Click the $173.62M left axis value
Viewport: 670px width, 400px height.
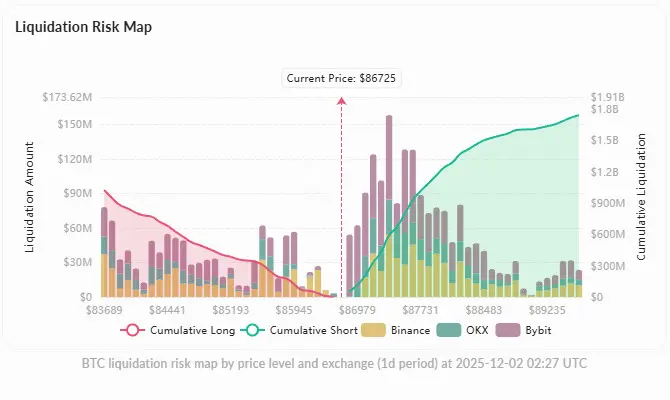[67, 97]
